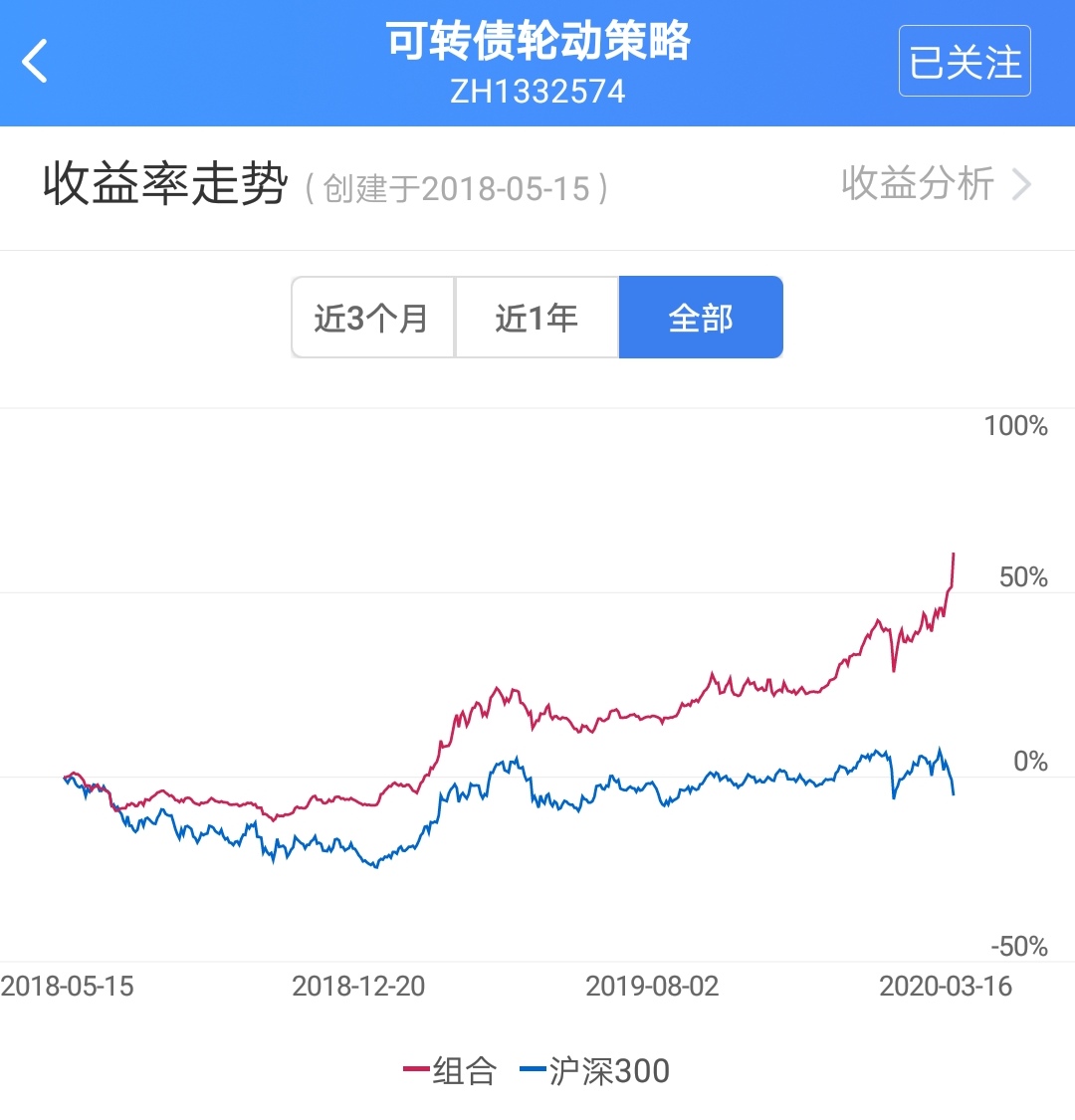
Task: Toggle the 已关注 follow button
Action: pyautogui.click(x=964, y=62)
